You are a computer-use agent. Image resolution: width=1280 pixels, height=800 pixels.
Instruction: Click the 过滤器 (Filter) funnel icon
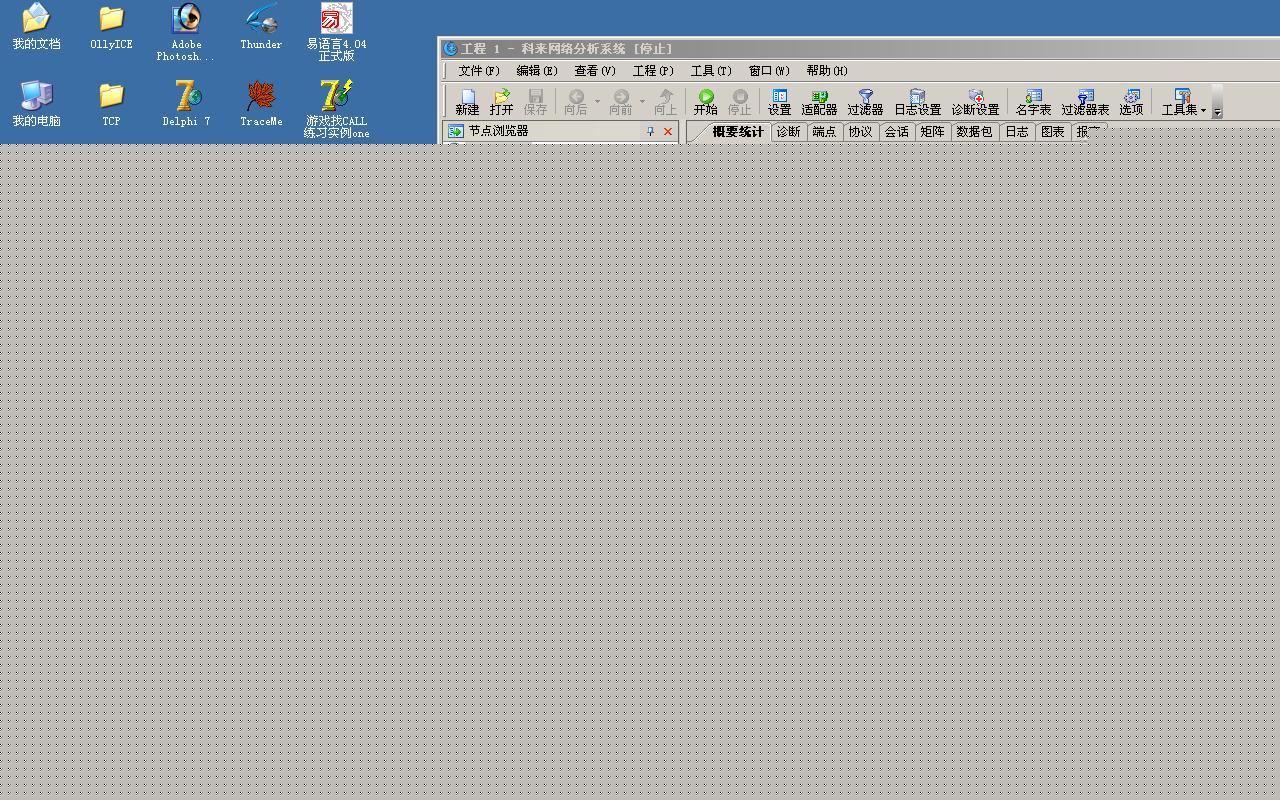[865, 101]
